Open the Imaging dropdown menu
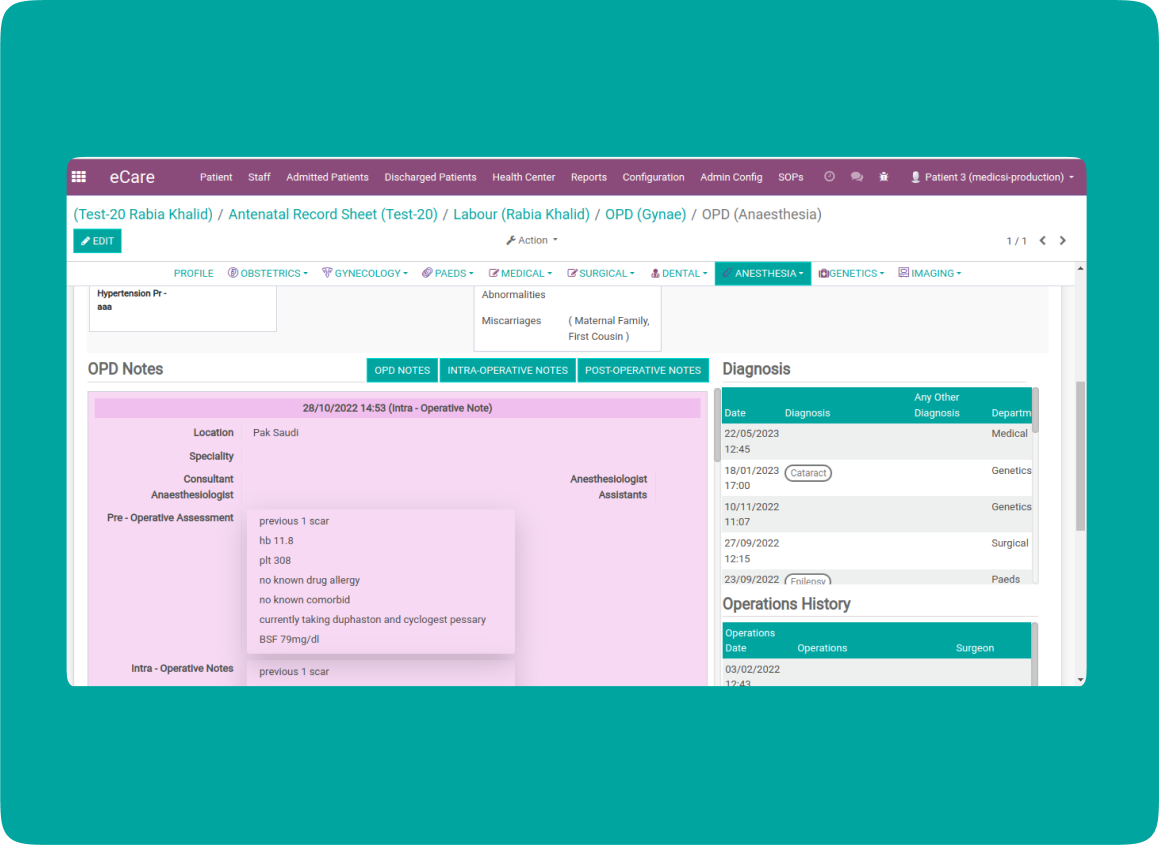This screenshot has height=845, width=1159. click(x=930, y=273)
